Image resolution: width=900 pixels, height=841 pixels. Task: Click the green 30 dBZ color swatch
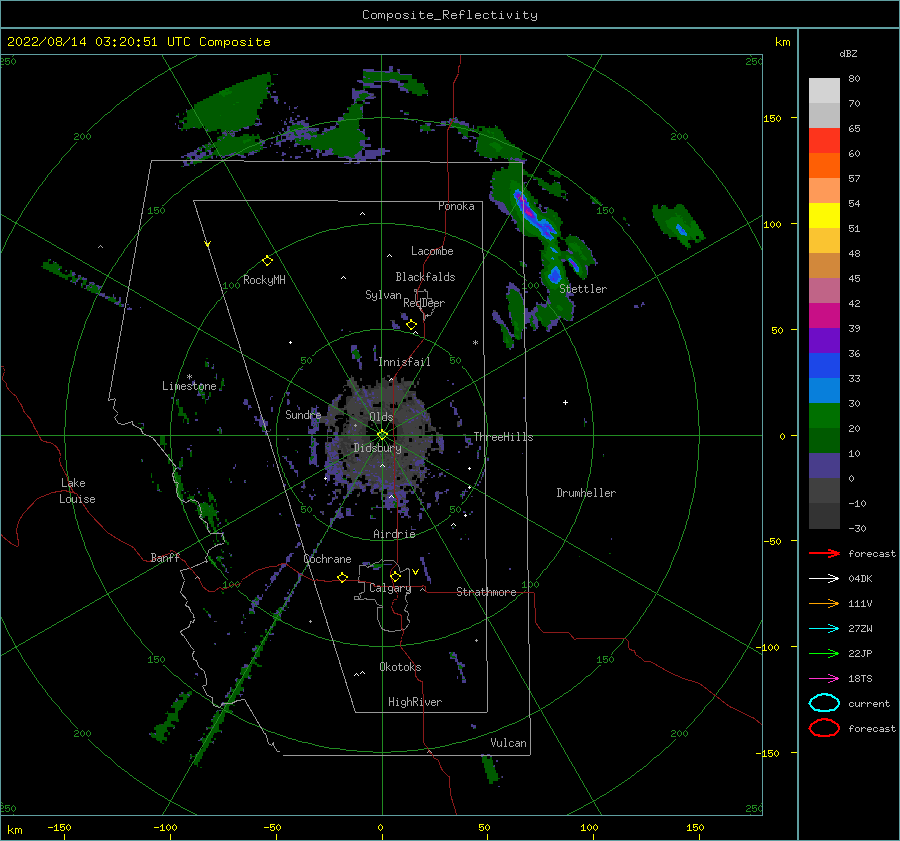824,415
